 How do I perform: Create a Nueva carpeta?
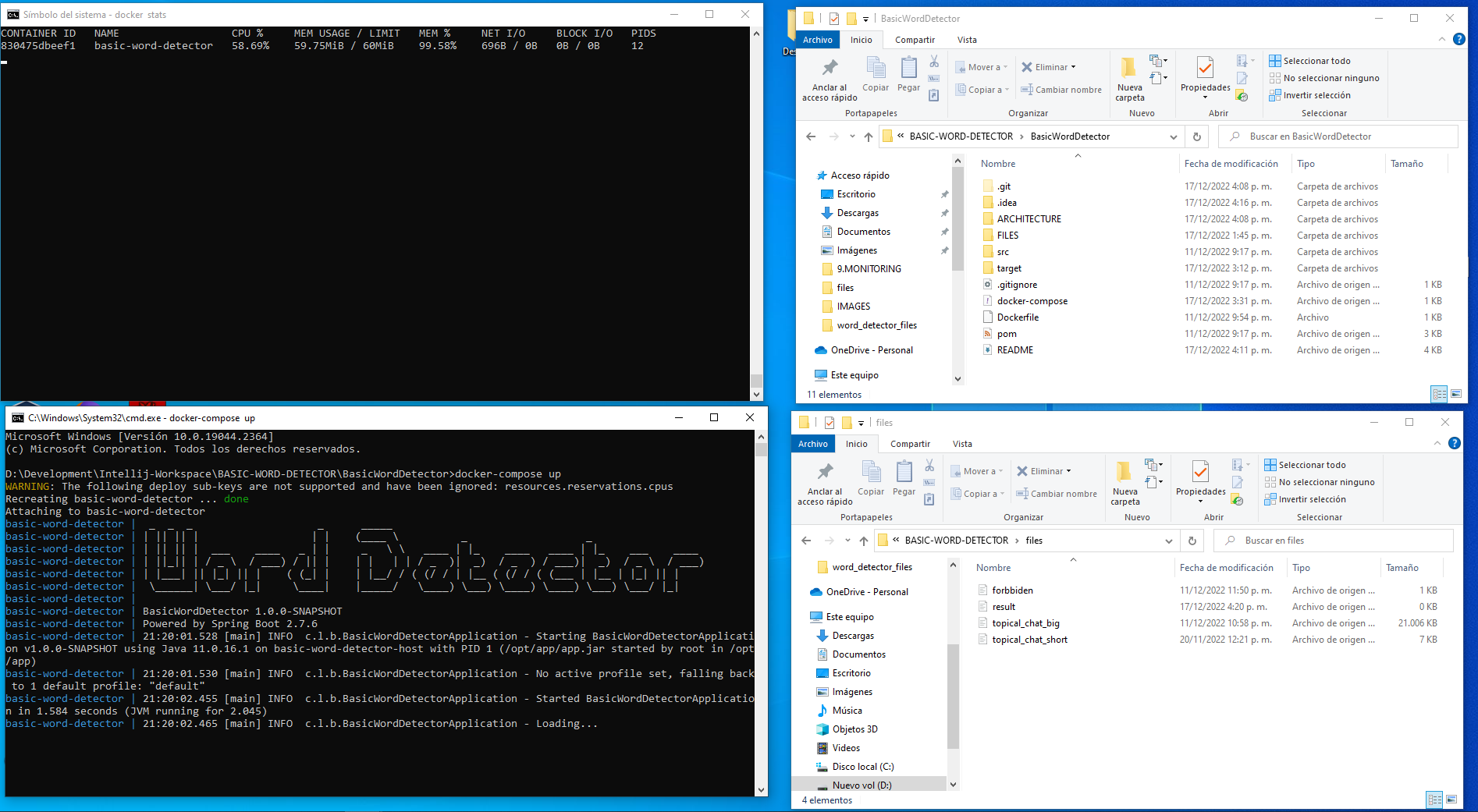click(x=1129, y=78)
